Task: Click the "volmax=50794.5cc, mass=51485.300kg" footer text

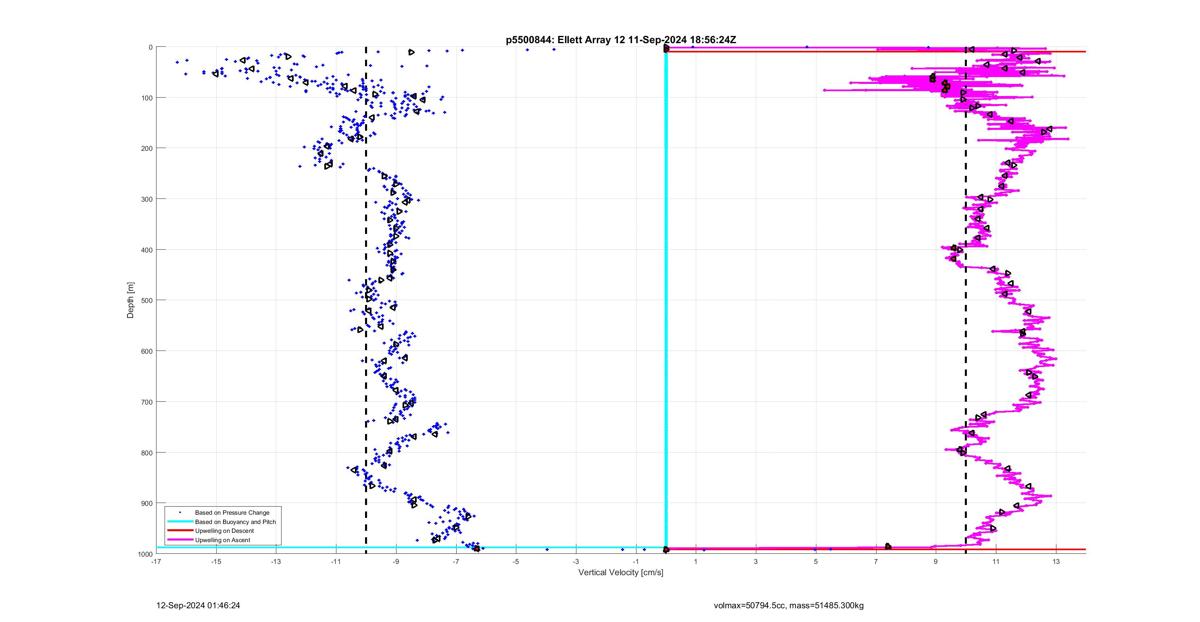Action: (x=789, y=605)
